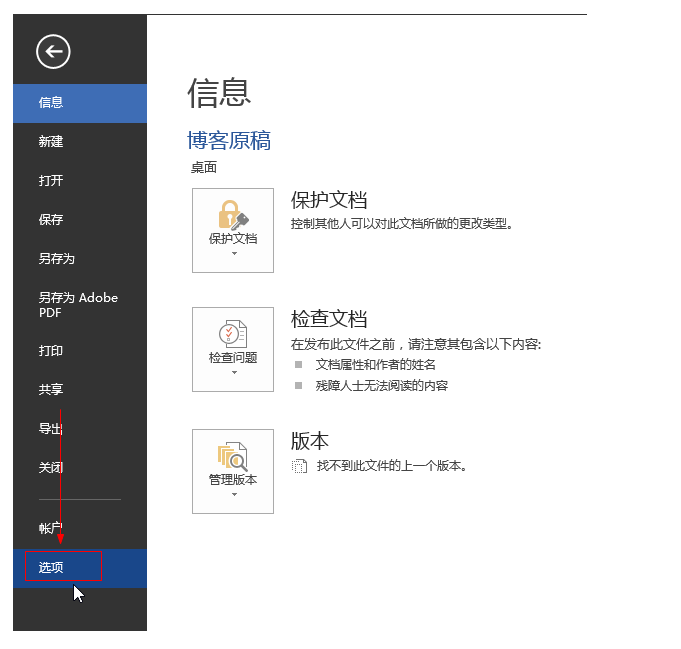681x649 pixels.
Task: Open the 管理版本 magnifier documents icon
Action: (233, 457)
